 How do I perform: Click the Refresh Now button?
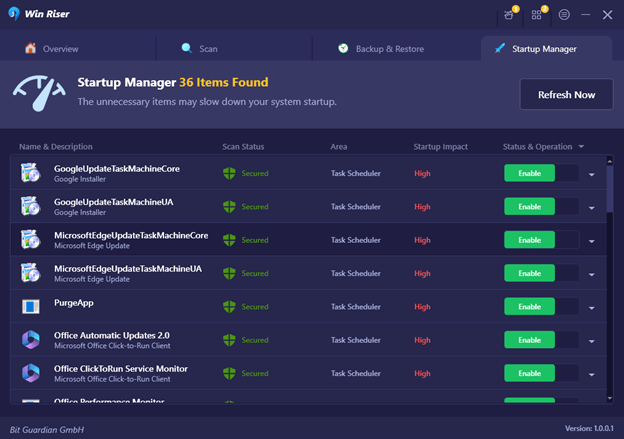(x=566, y=94)
